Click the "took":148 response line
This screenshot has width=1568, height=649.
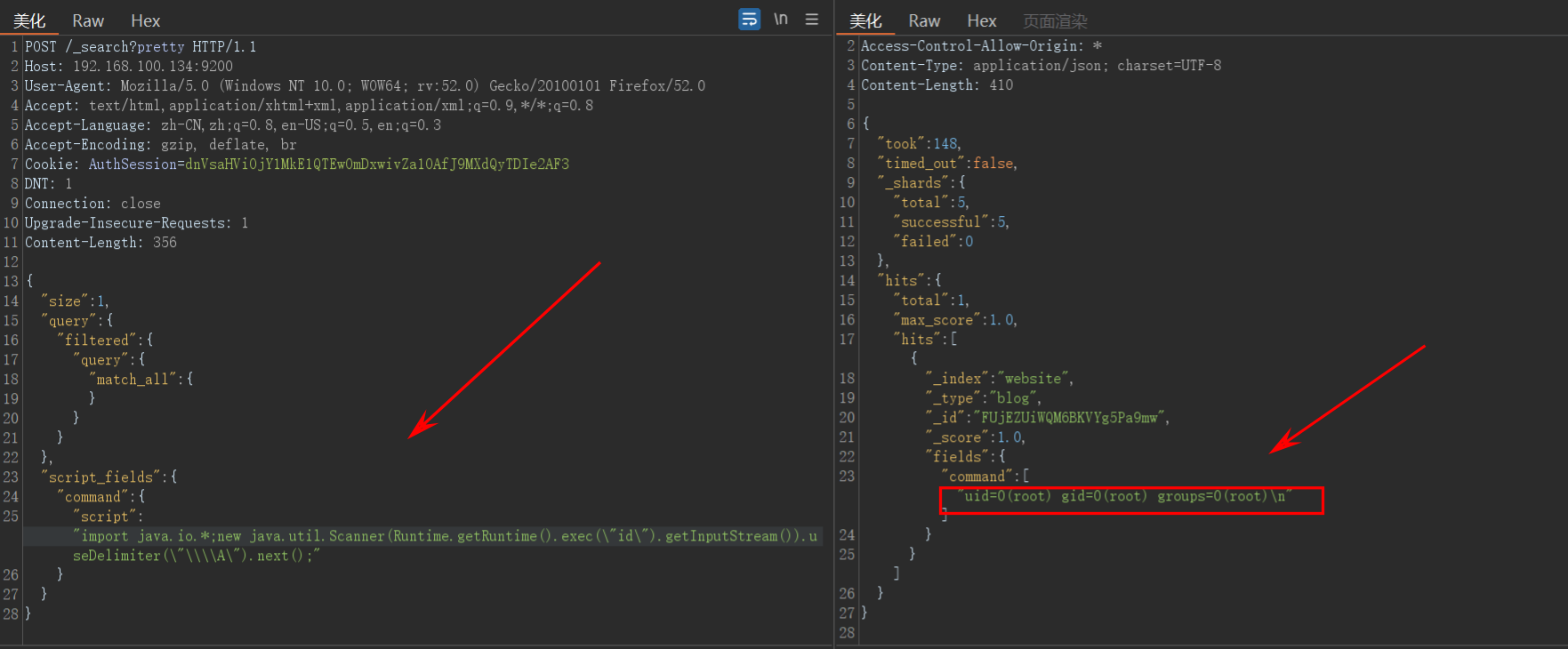(919, 143)
